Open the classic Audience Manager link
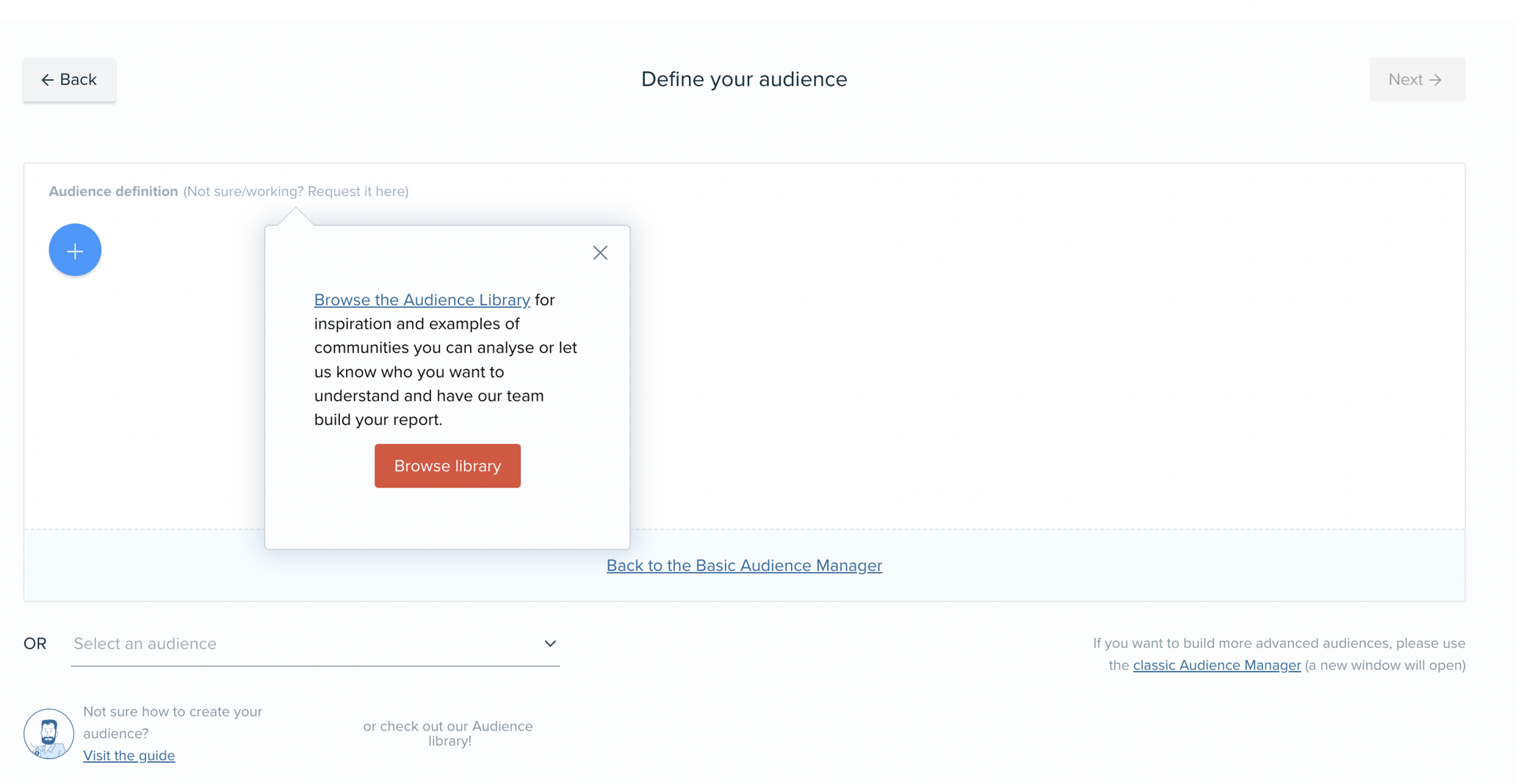The height and width of the screenshot is (784, 1516). pyautogui.click(x=1216, y=665)
